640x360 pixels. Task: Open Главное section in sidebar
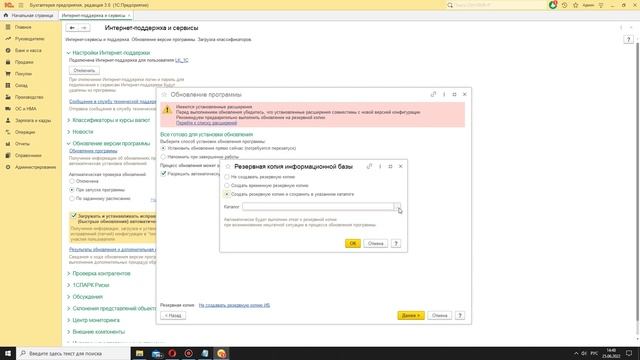coord(23,27)
